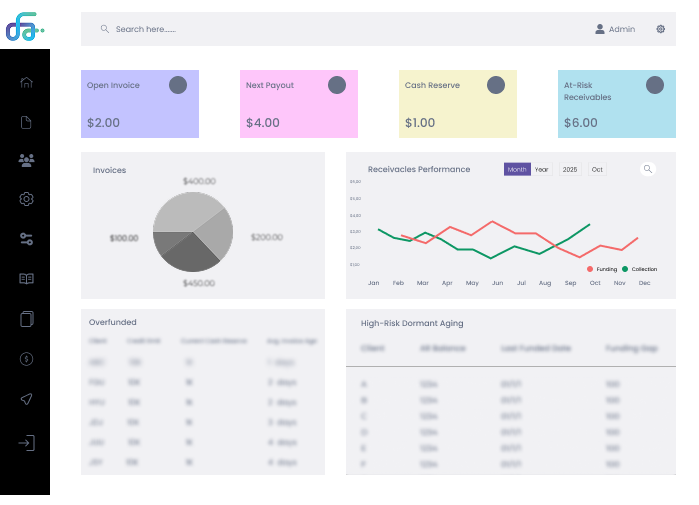Click the sidebar gear settings icon

[x=26, y=199]
